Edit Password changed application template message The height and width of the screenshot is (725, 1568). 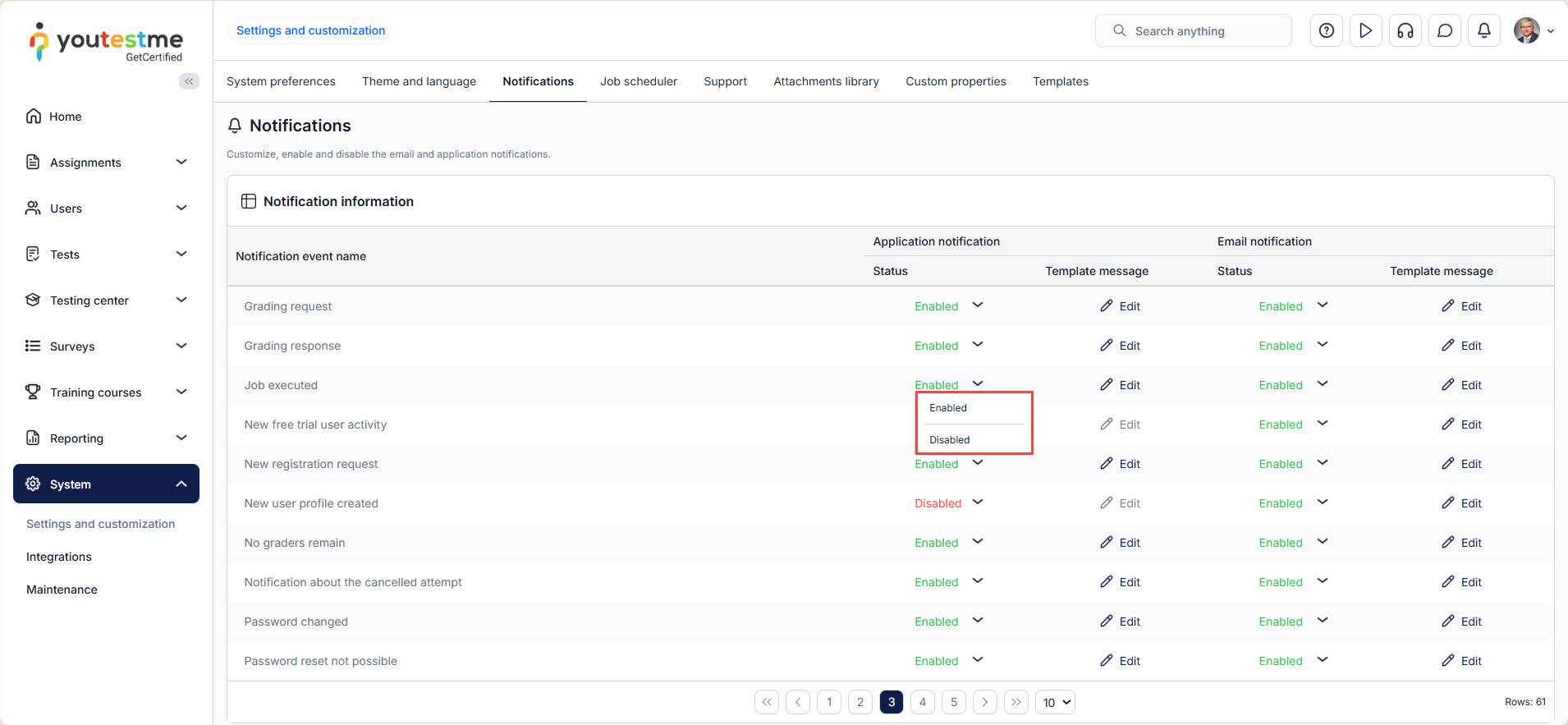pyautogui.click(x=1120, y=622)
